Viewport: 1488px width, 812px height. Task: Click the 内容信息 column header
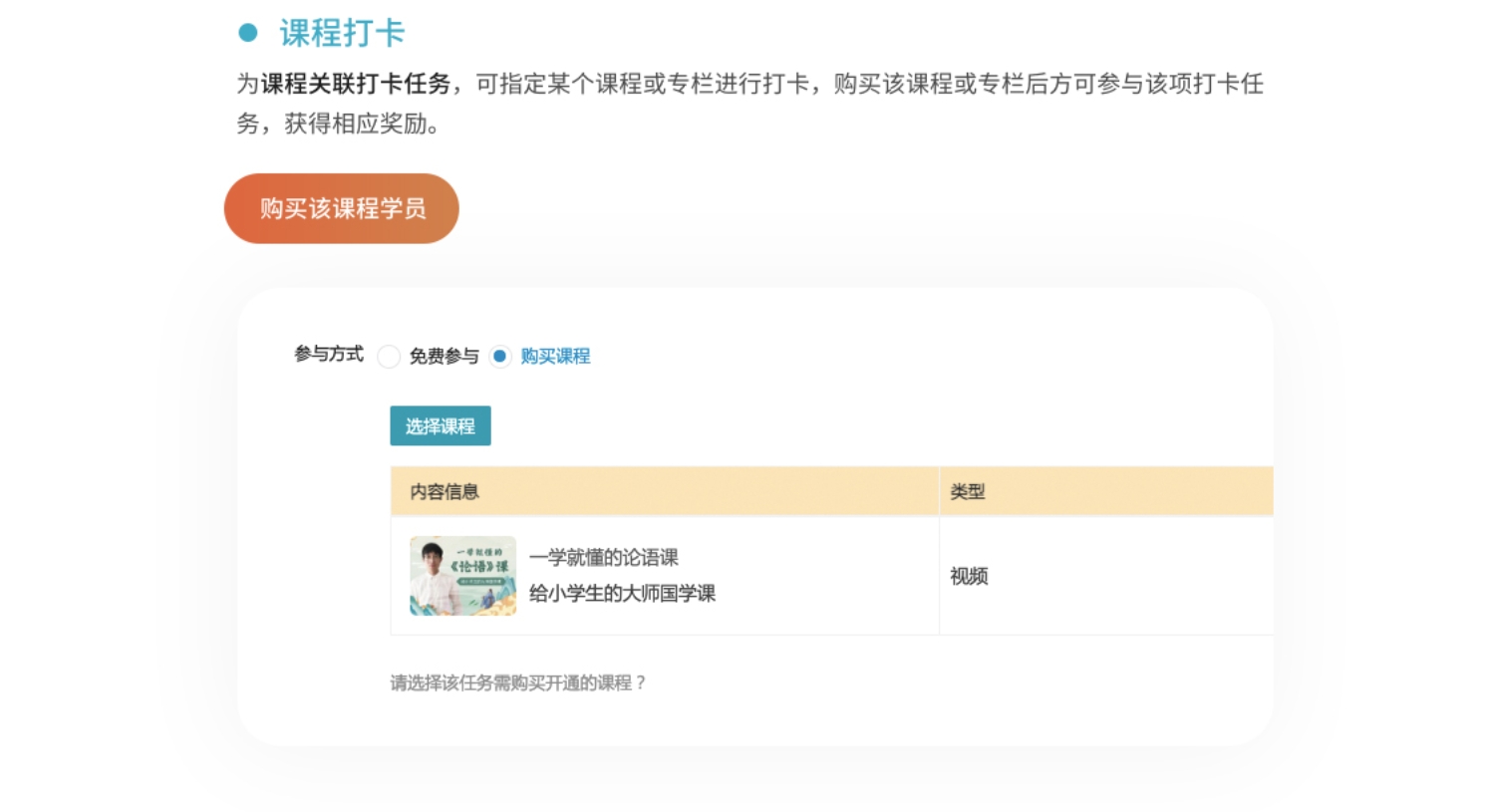coord(445,491)
